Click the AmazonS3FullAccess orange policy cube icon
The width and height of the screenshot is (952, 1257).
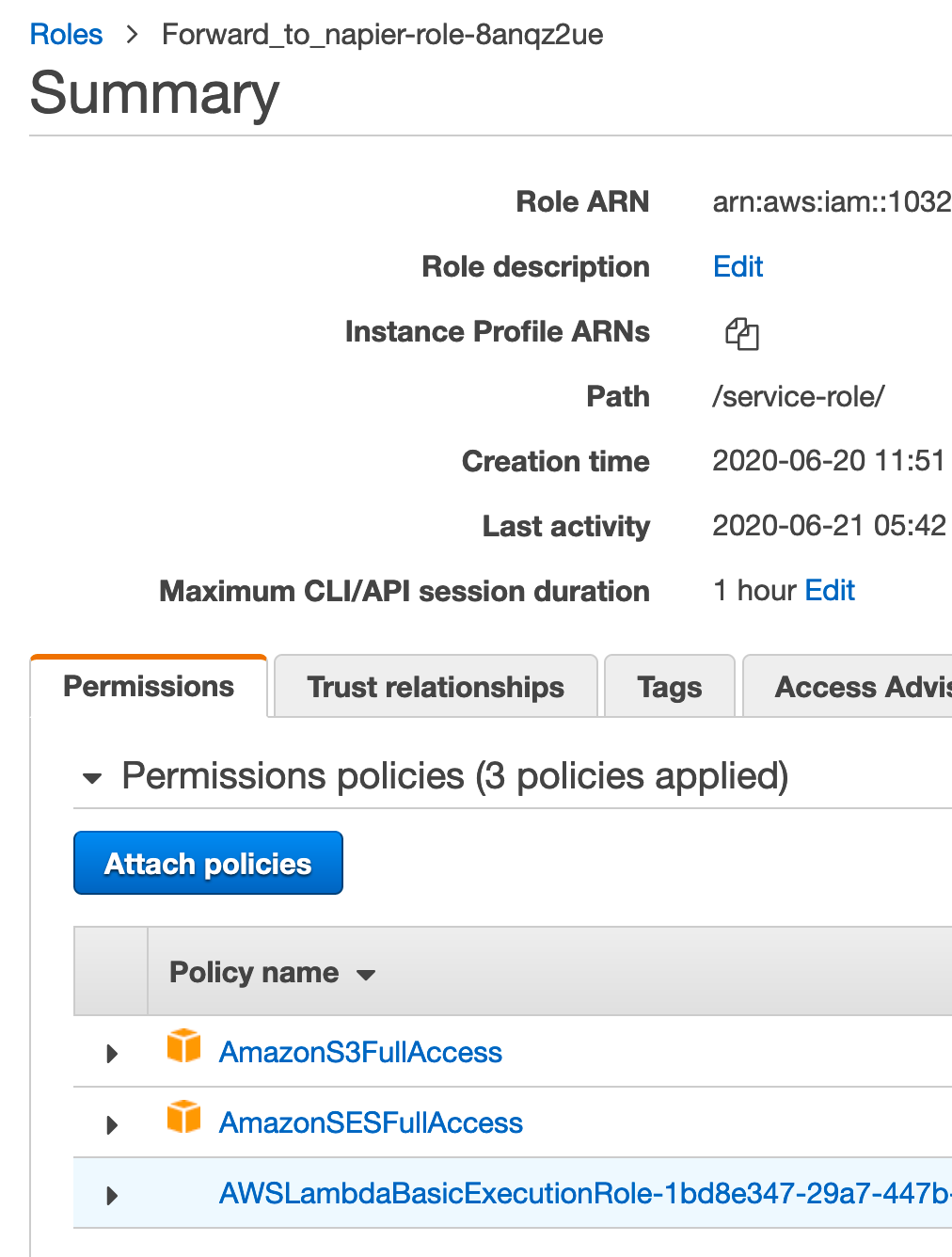[183, 1045]
